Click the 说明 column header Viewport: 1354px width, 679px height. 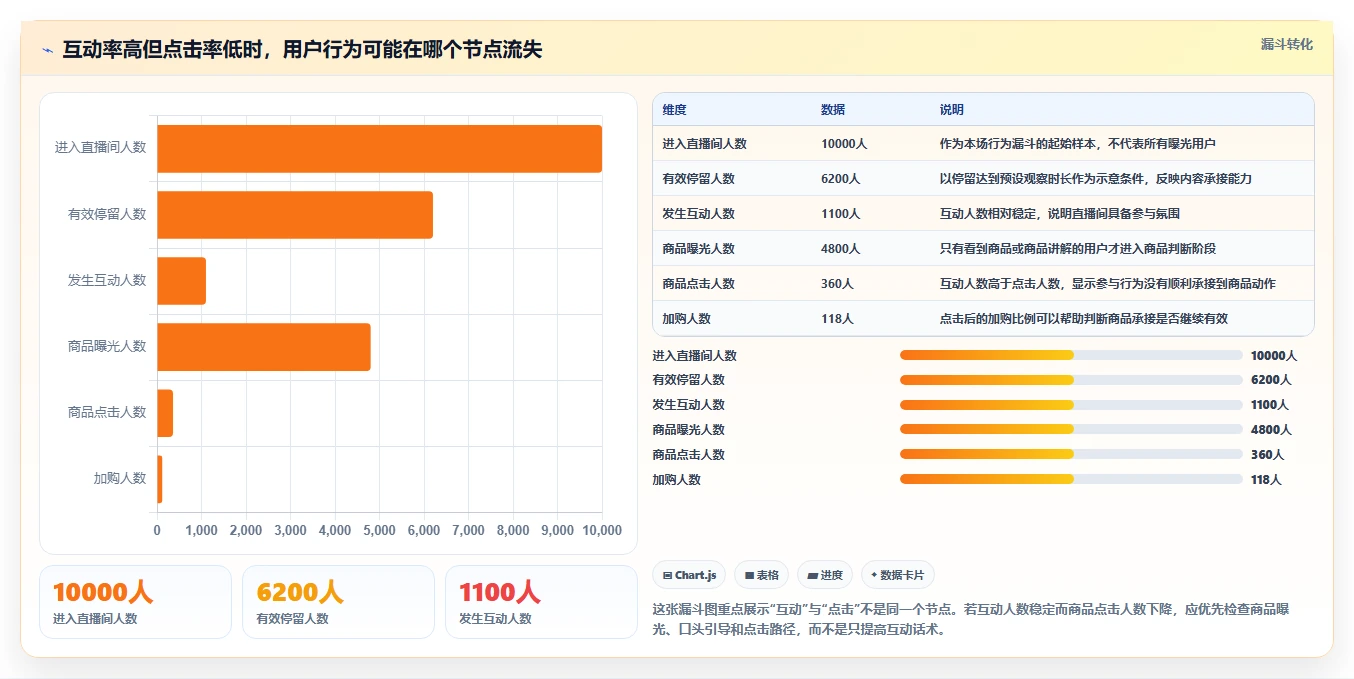(x=952, y=109)
